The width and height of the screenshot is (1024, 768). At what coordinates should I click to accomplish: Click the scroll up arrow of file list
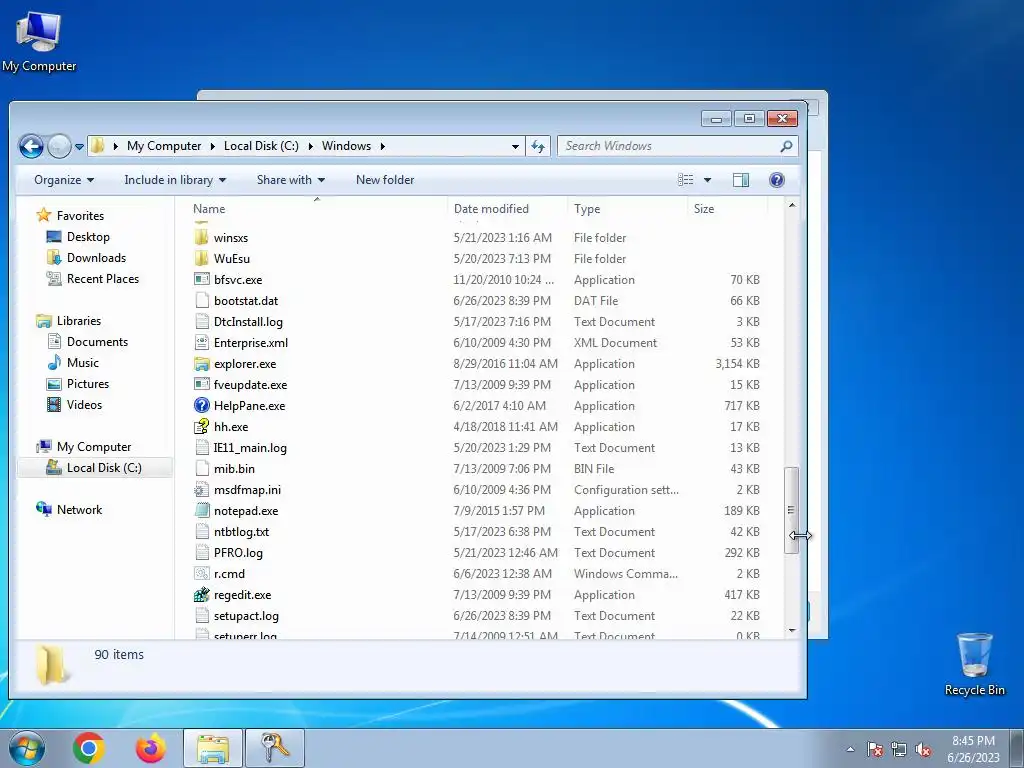tap(792, 206)
